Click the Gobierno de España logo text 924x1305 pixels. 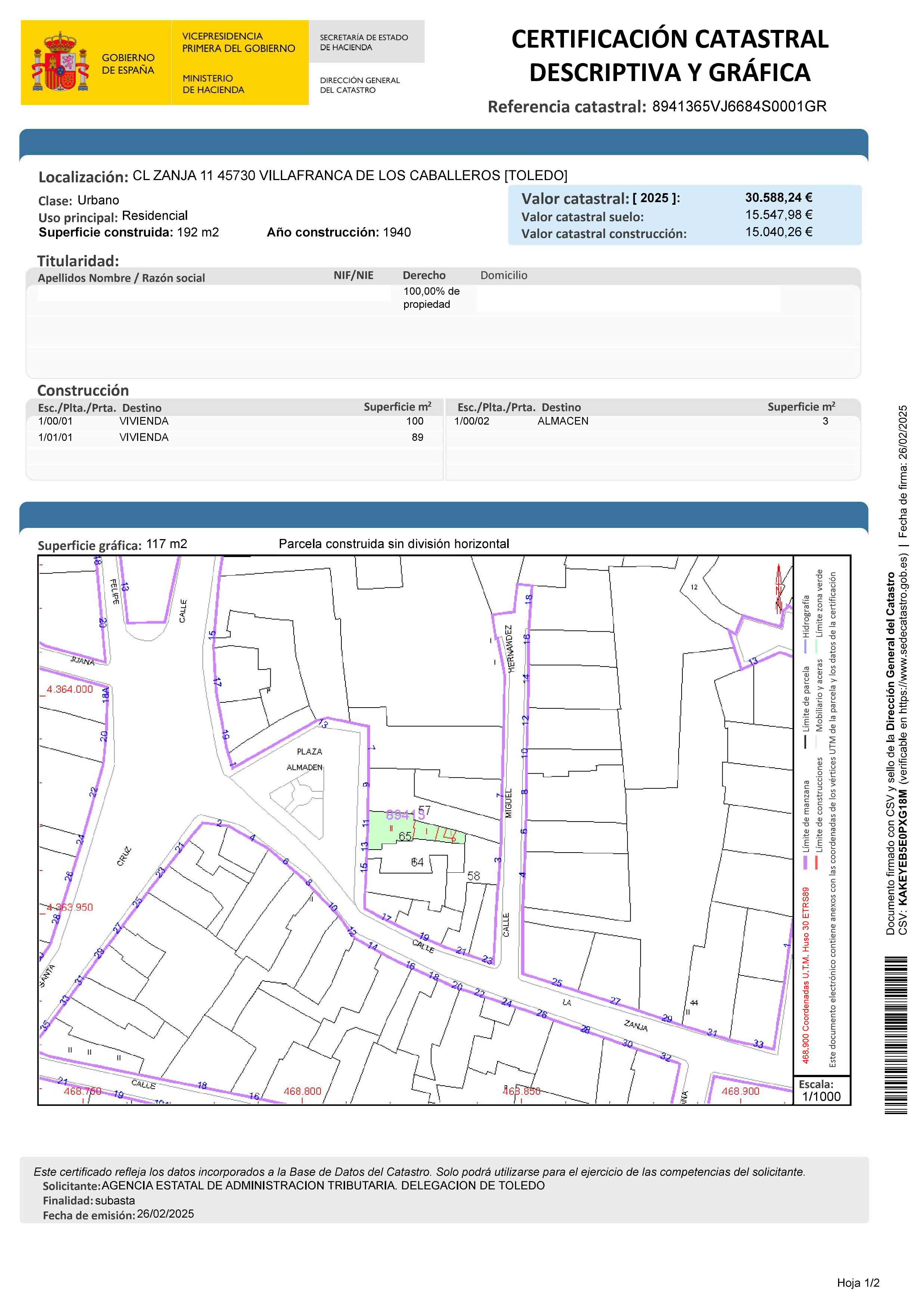coord(128,64)
